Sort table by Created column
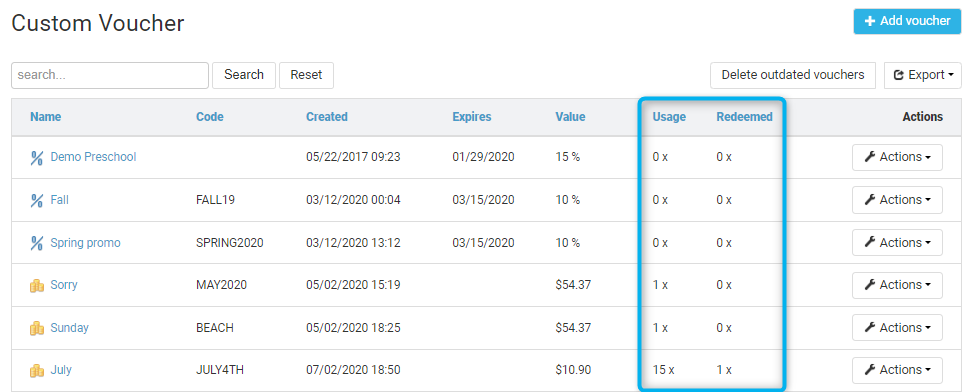This screenshot has height=392, width=970. point(327,117)
